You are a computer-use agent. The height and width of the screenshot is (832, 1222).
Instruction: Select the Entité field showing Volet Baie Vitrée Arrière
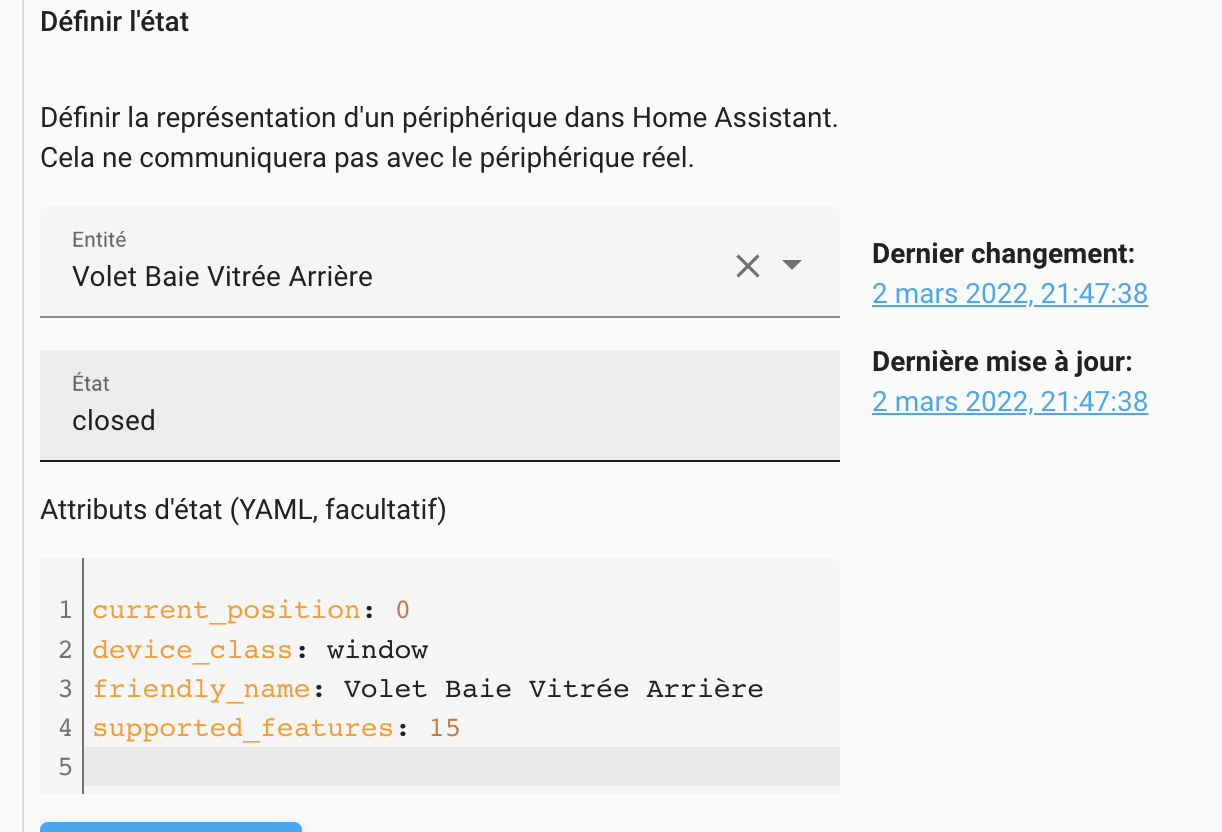[x=300, y=277]
